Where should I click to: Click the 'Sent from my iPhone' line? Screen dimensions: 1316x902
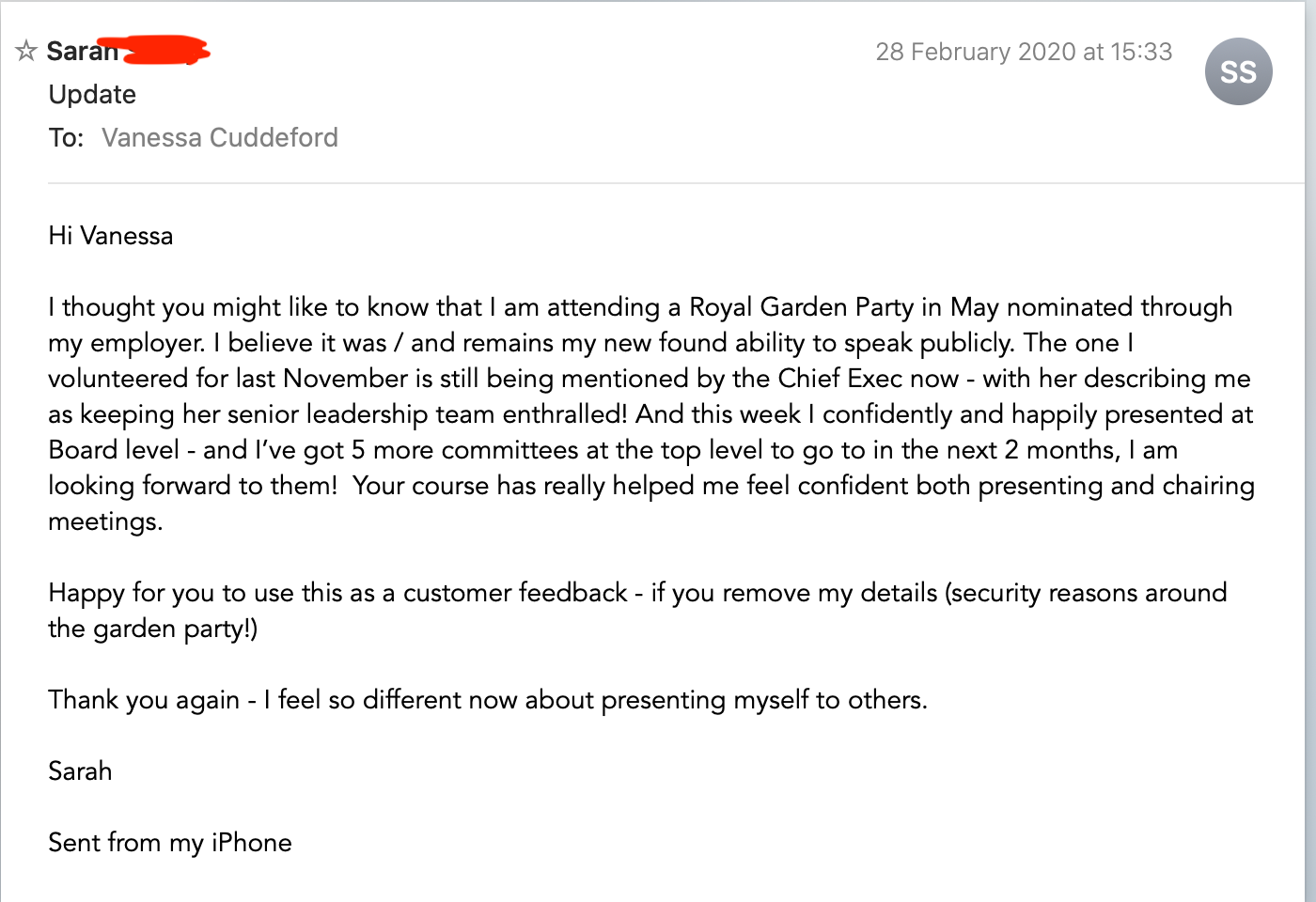170,842
